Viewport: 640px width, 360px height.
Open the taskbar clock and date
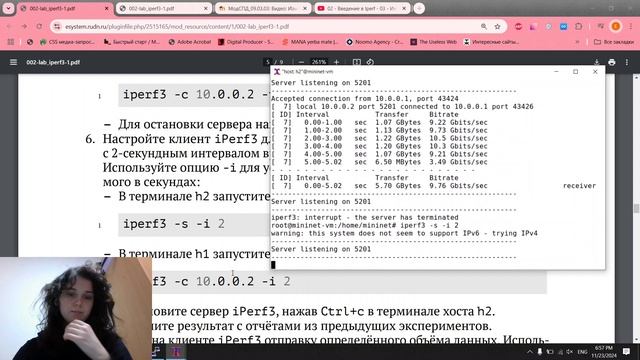[x=604, y=351]
